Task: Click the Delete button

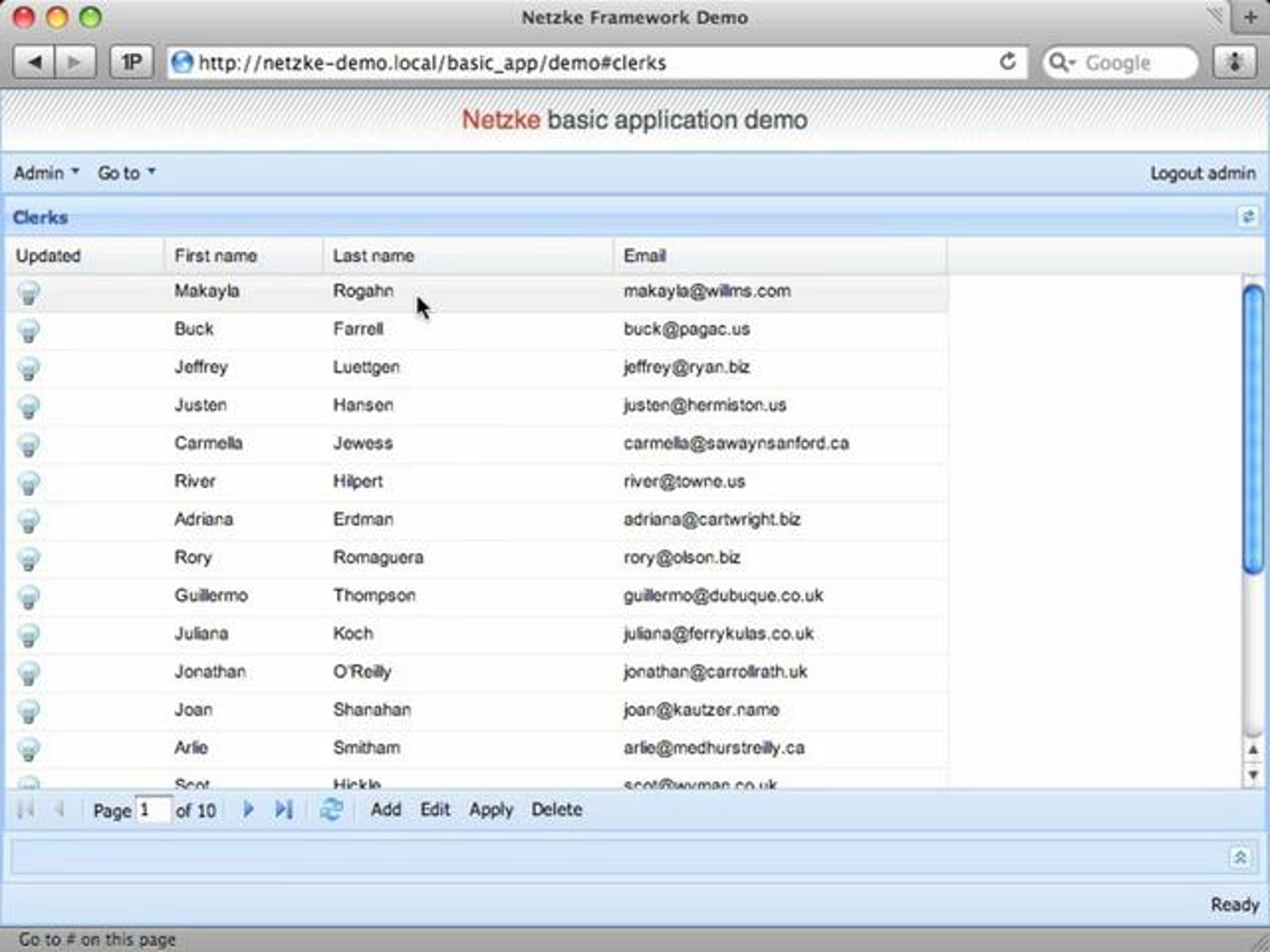Action: 557,810
